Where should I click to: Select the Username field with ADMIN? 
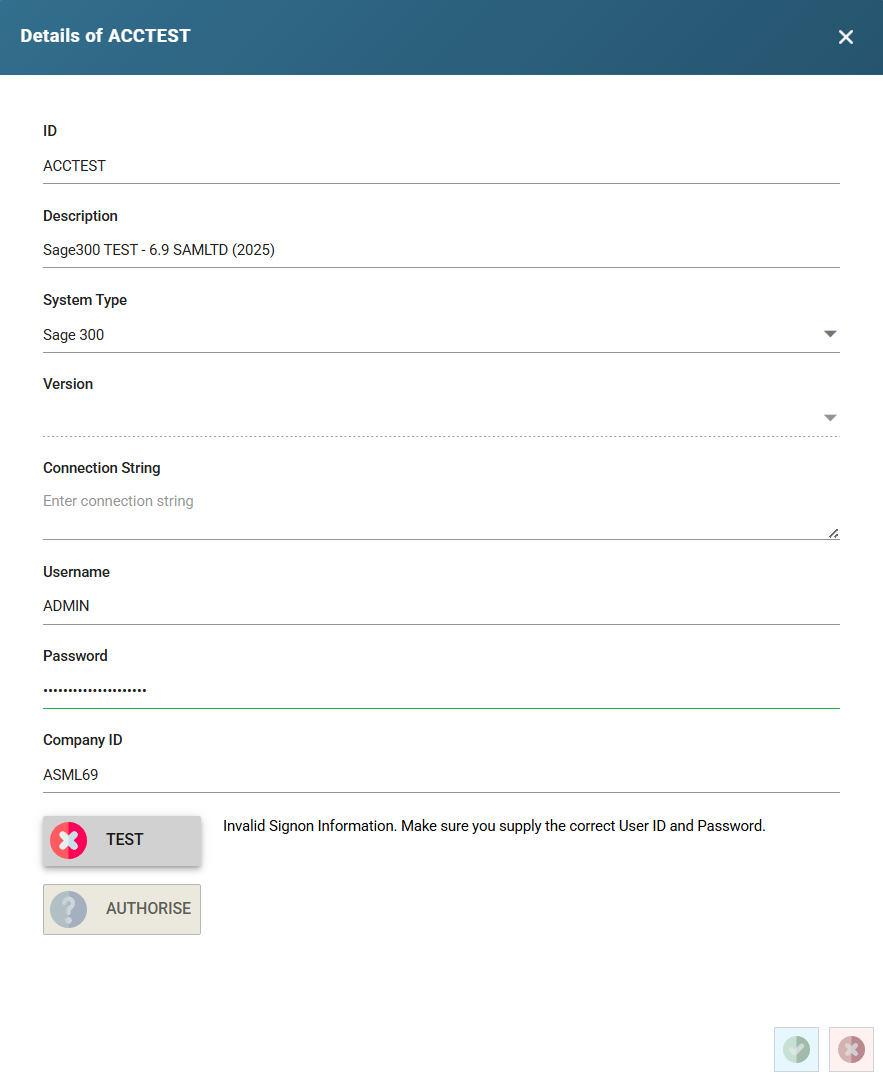click(x=440, y=606)
